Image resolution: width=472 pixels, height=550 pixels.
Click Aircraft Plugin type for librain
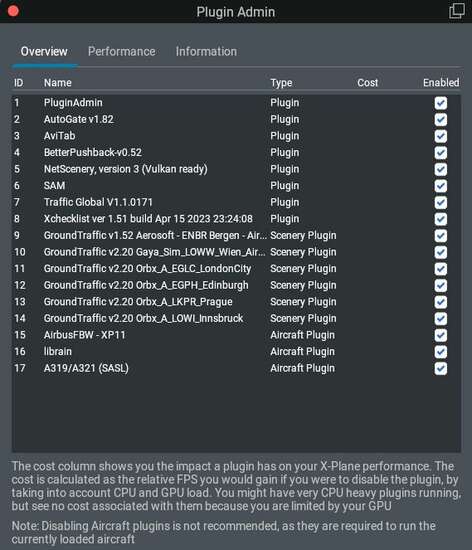[302, 352]
